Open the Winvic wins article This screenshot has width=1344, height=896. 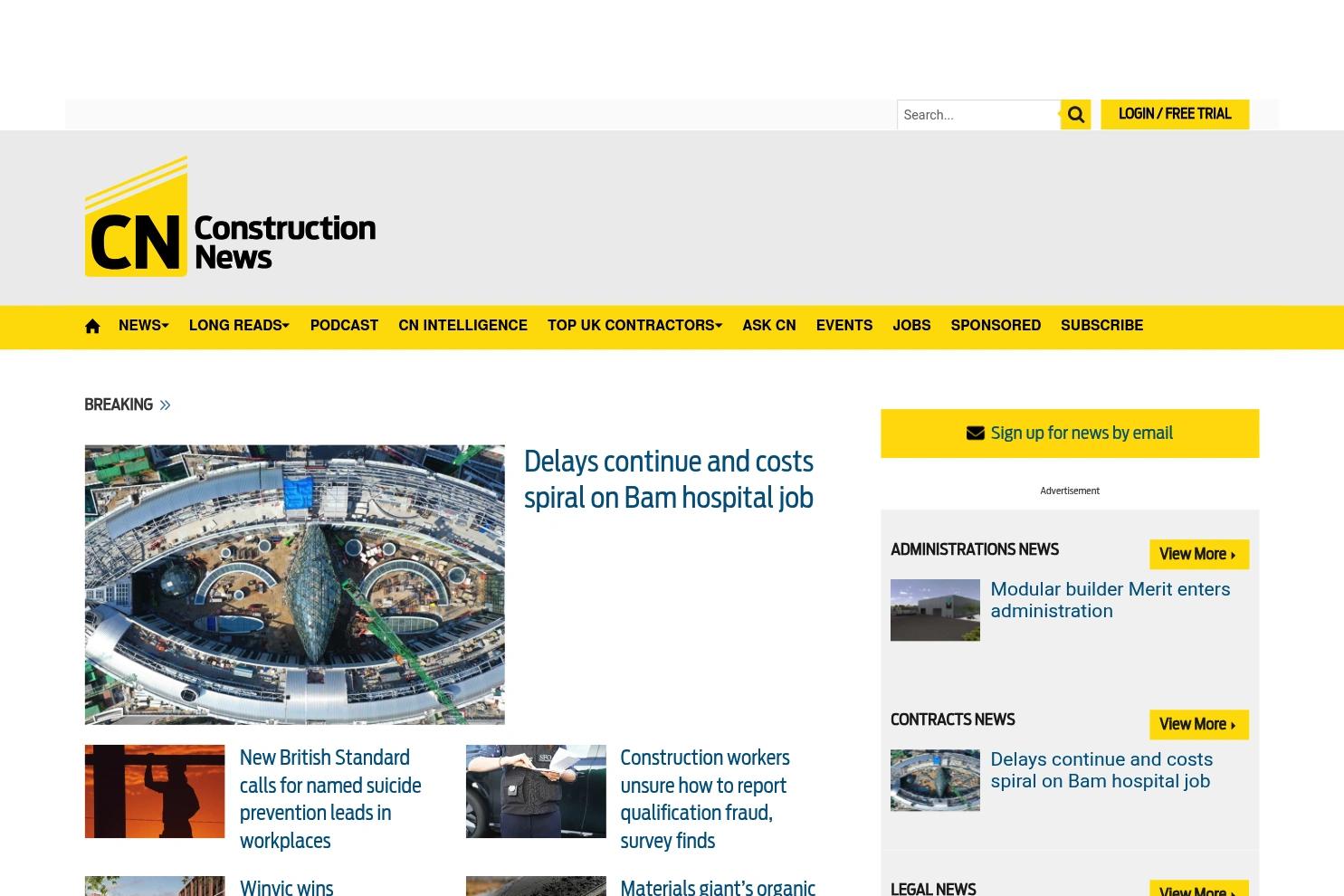tap(287, 887)
